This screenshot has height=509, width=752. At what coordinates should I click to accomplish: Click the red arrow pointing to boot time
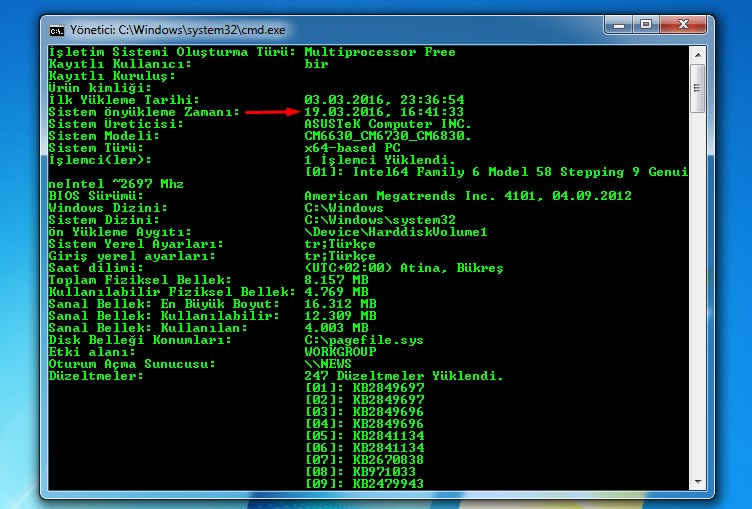(270, 112)
